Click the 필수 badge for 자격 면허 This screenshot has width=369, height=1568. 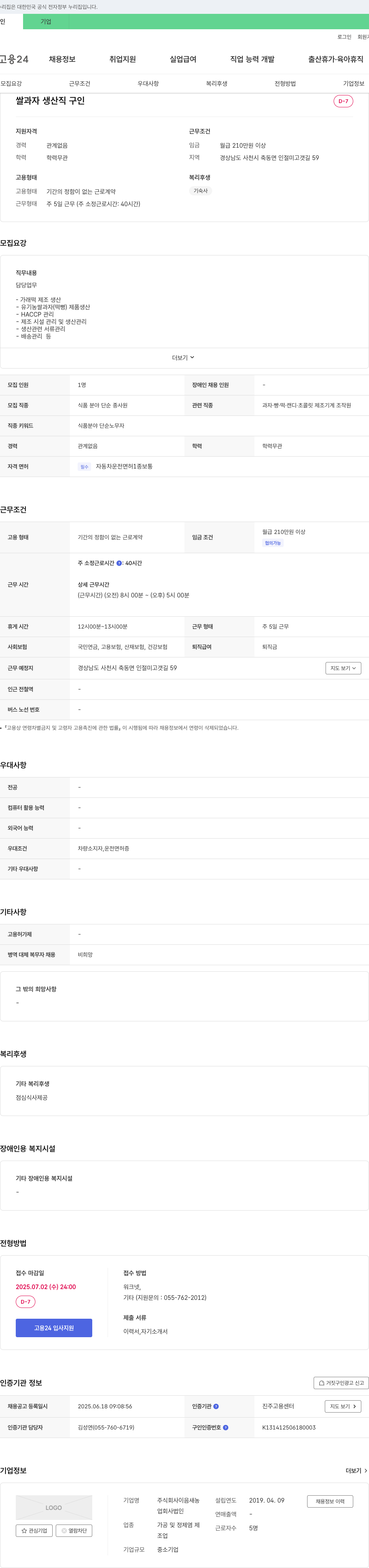85,467
